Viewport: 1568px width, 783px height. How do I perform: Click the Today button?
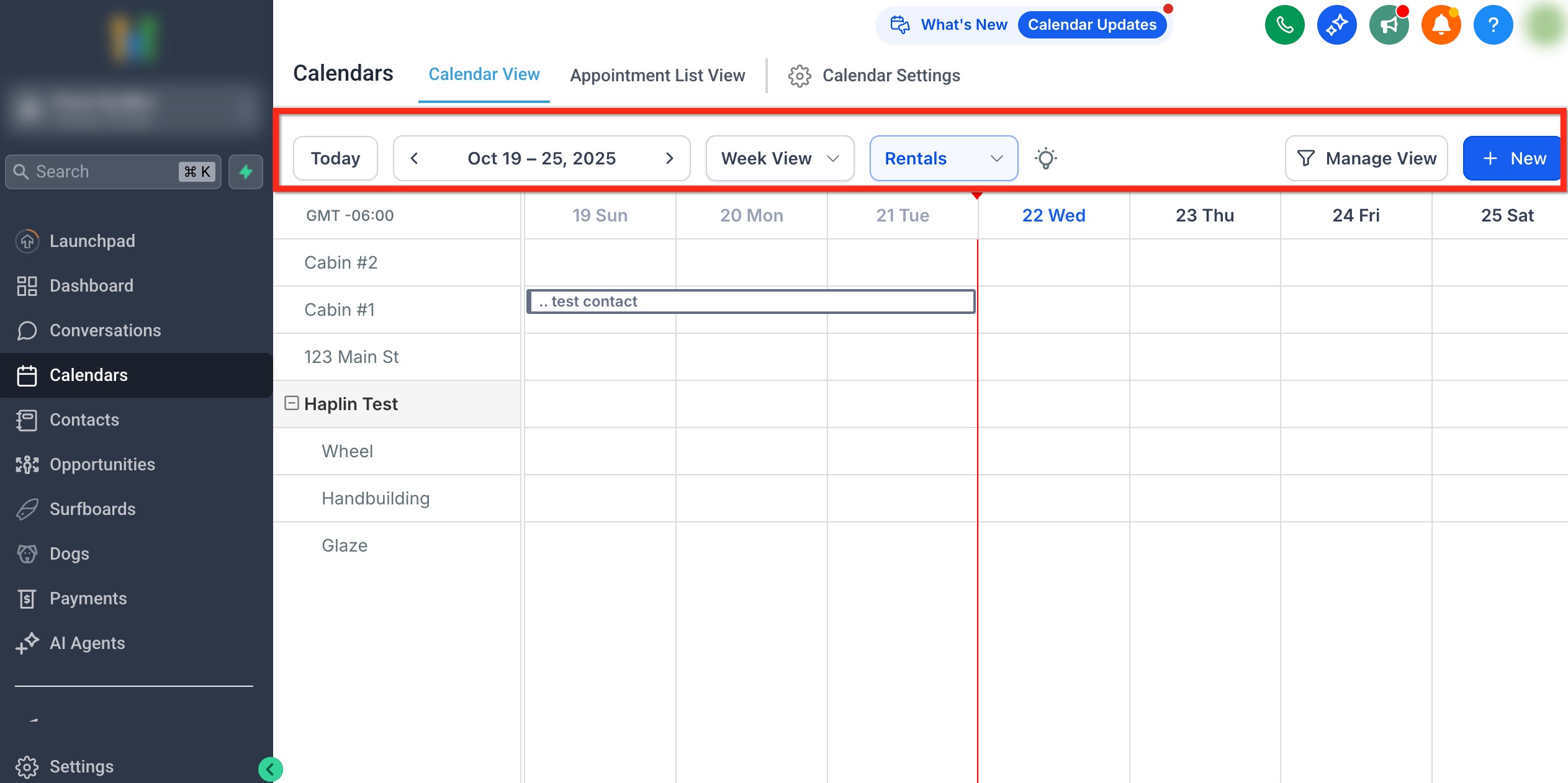pos(335,158)
